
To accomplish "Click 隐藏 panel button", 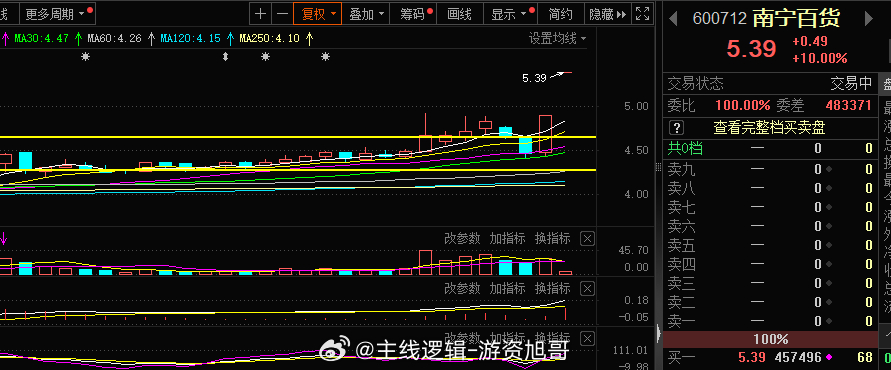I will (607, 14).
